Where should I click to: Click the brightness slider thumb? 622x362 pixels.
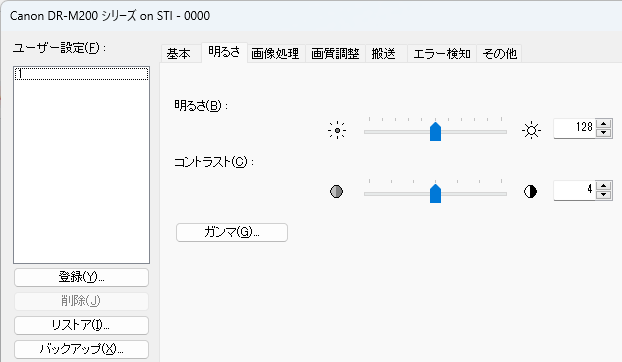point(436,131)
